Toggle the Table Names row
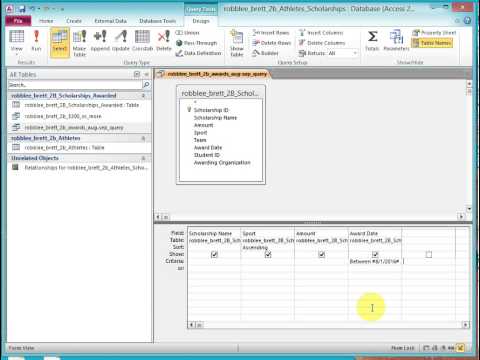Image resolution: width=480 pixels, height=360 pixels. click(x=432, y=43)
